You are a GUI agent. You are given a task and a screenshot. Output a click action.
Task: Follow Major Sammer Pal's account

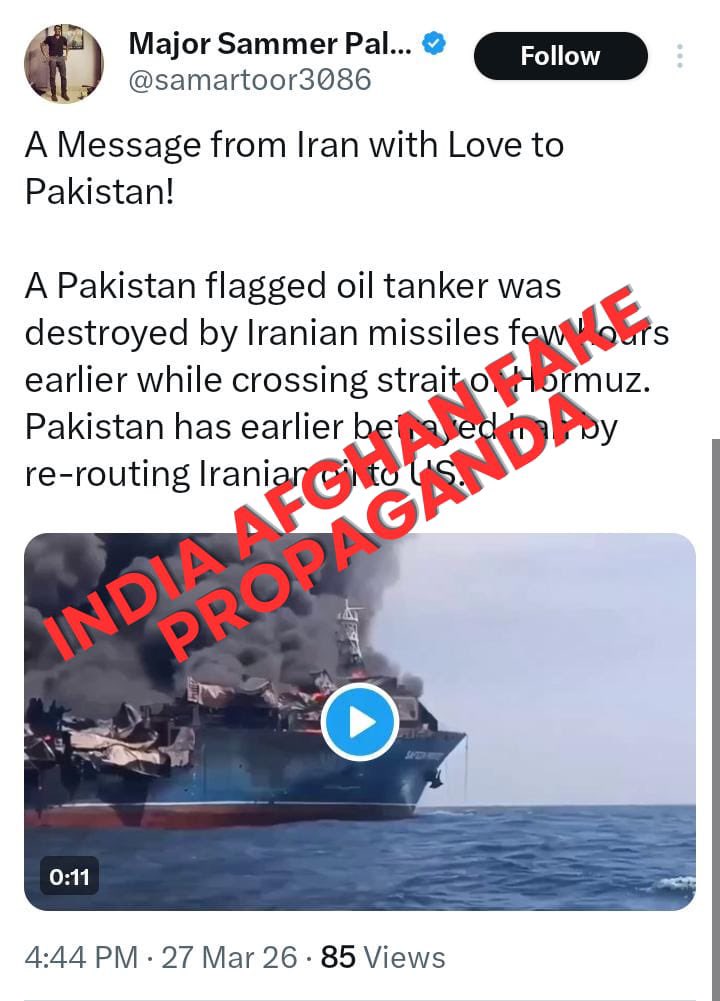pyautogui.click(x=560, y=56)
